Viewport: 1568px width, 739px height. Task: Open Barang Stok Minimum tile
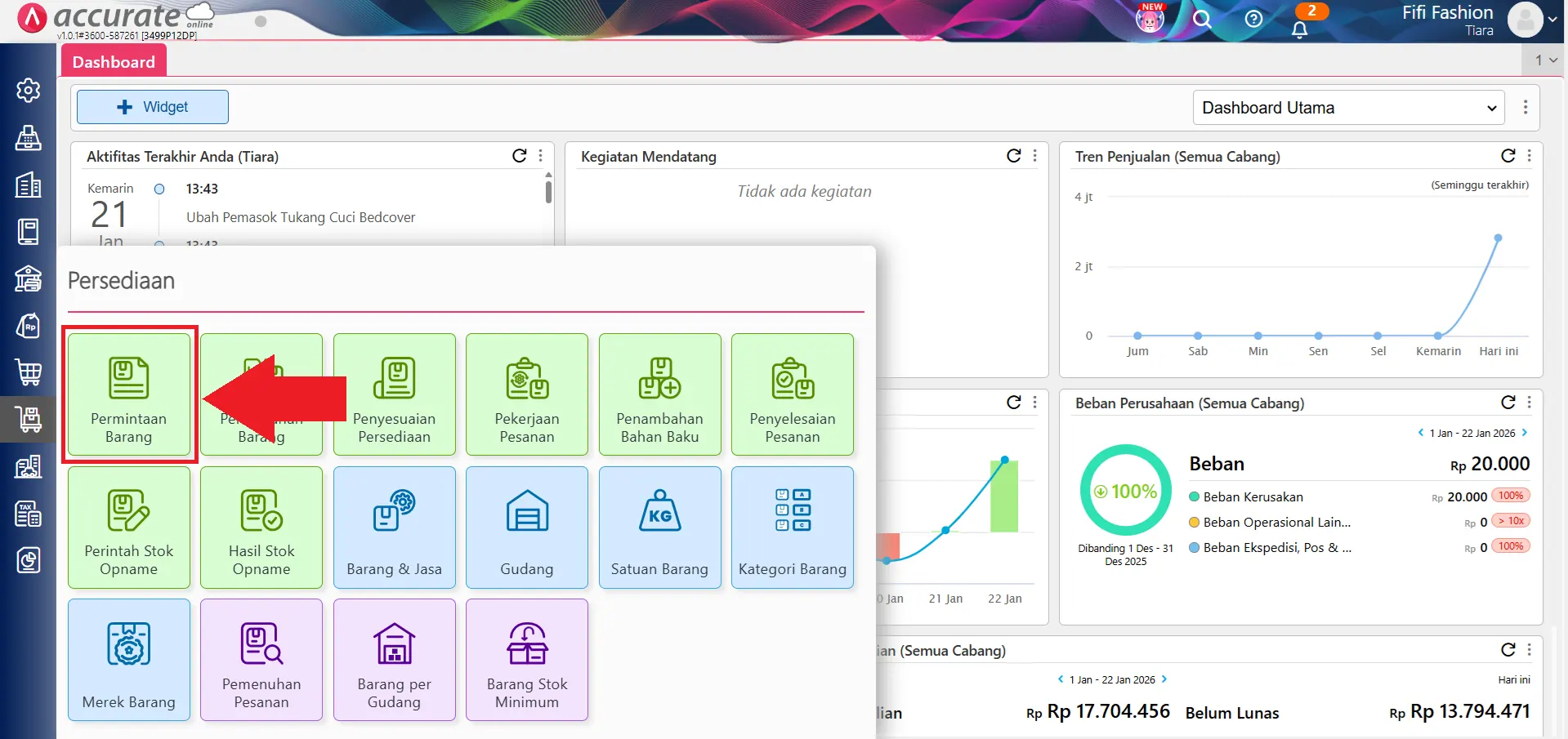tap(526, 660)
